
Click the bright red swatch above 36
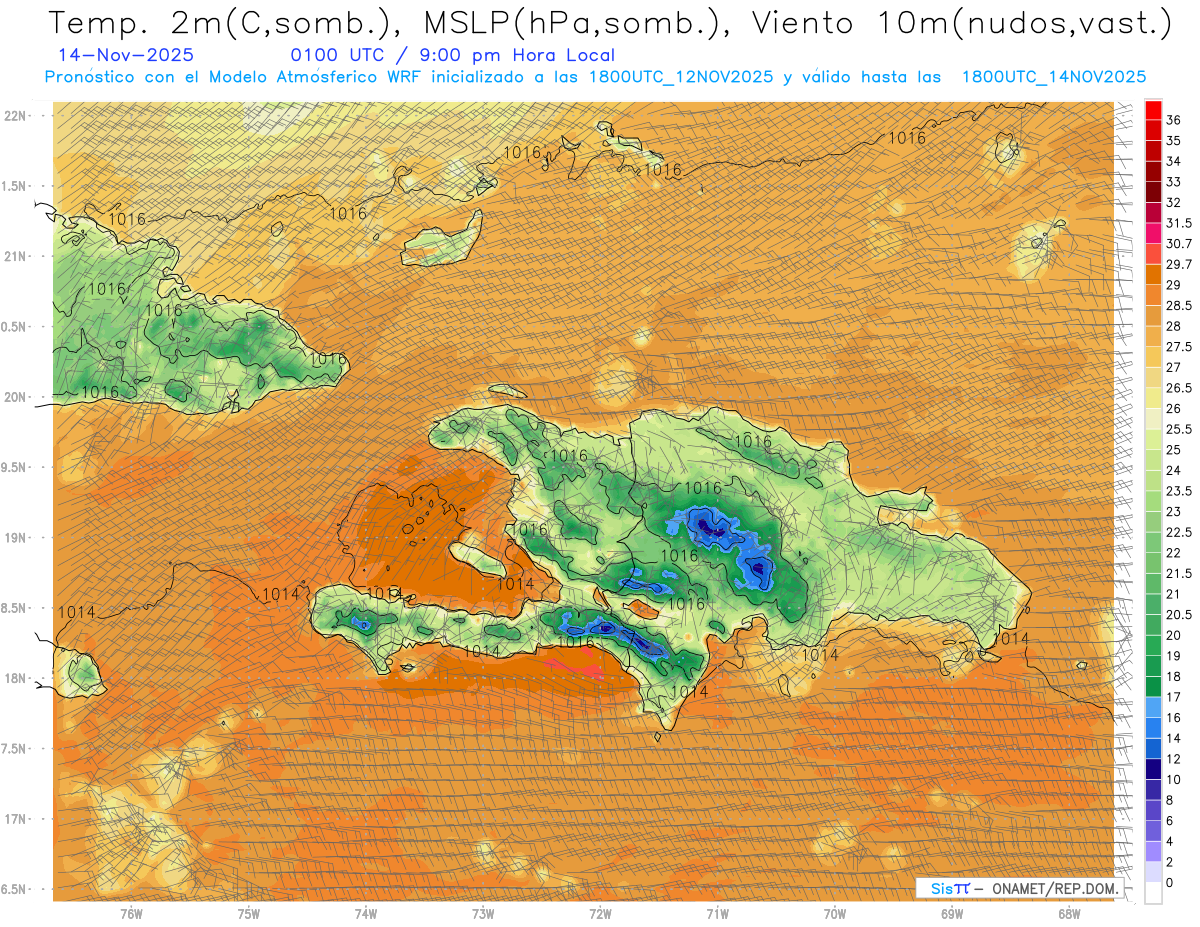1153,109
